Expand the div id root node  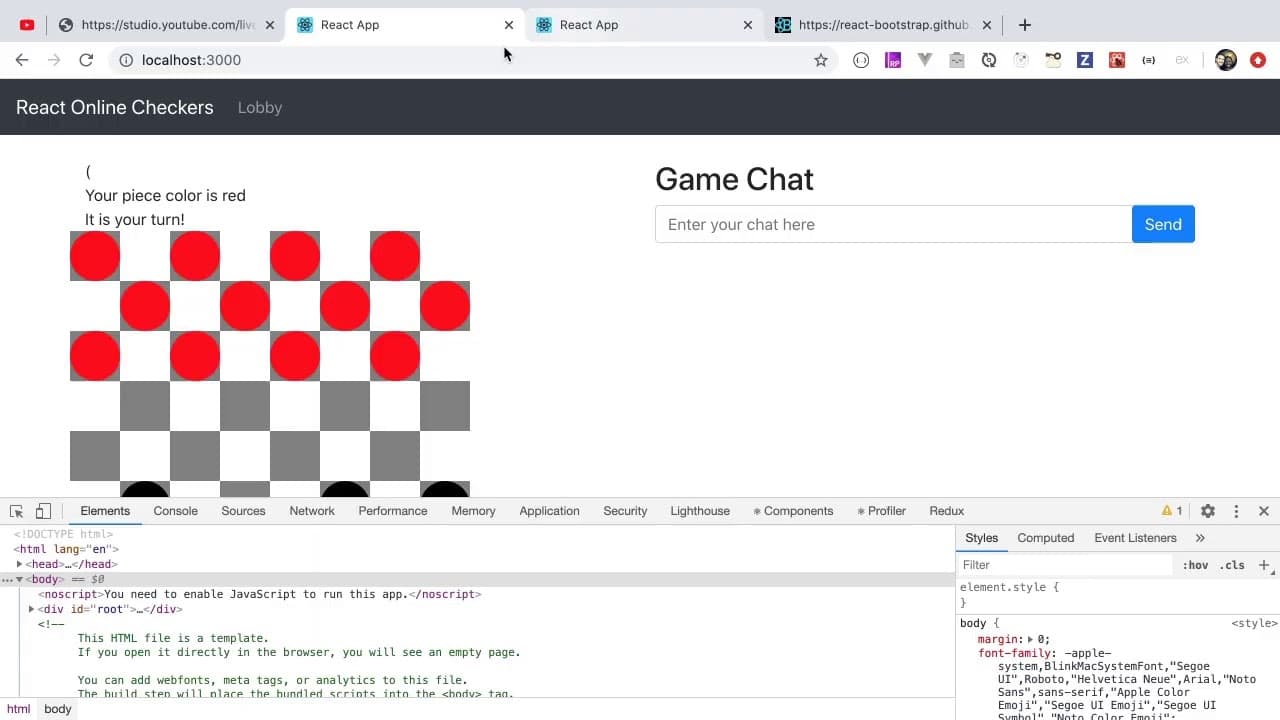coord(31,609)
